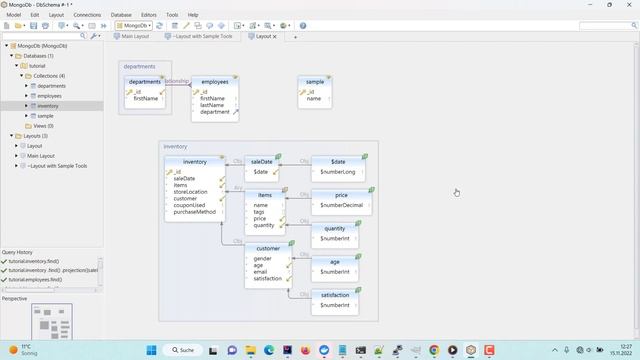Click the Open folder toolbar icon

coord(18,26)
